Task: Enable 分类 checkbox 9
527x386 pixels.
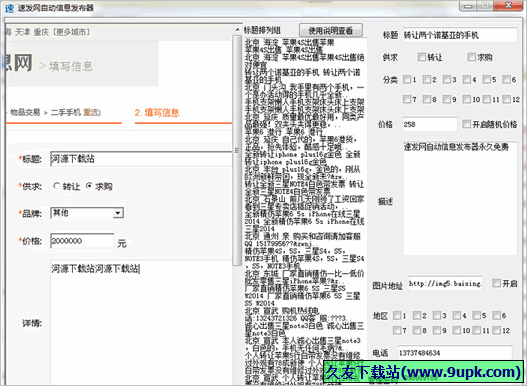Action: point(447,99)
